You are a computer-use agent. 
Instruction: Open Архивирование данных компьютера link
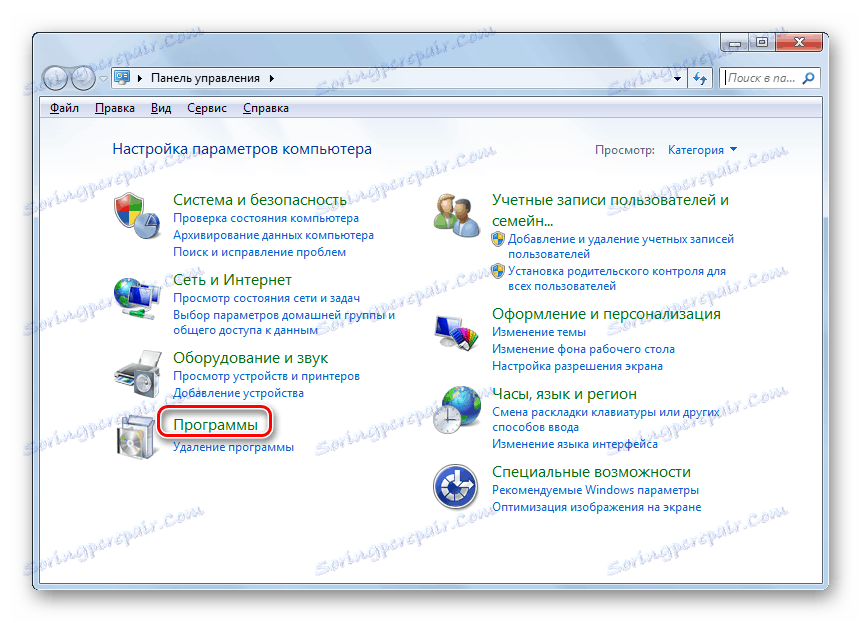[x=273, y=235]
